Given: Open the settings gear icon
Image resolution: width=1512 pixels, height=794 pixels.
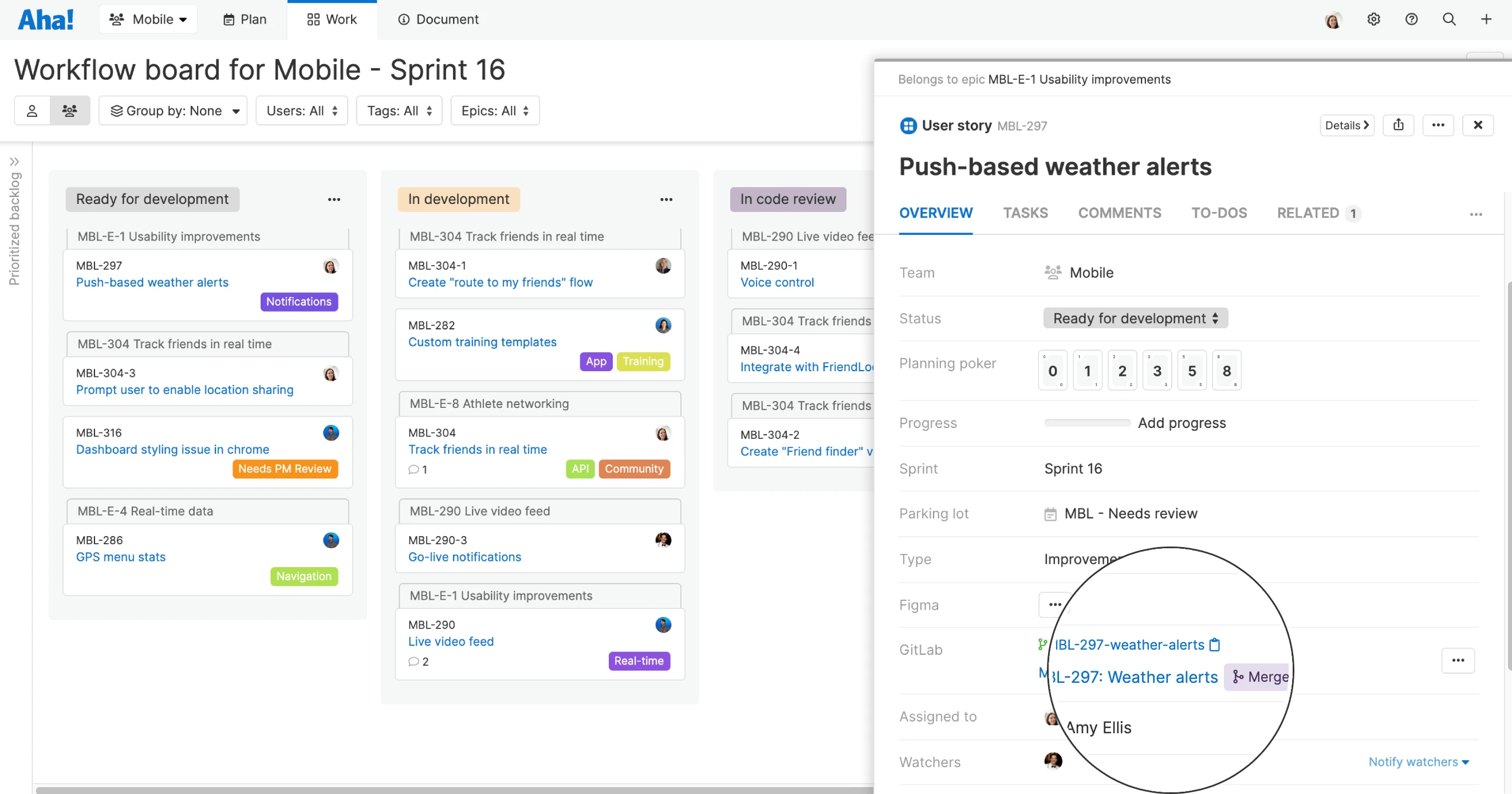Looking at the screenshot, I should pyautogui.click(x=1373, y=19).
